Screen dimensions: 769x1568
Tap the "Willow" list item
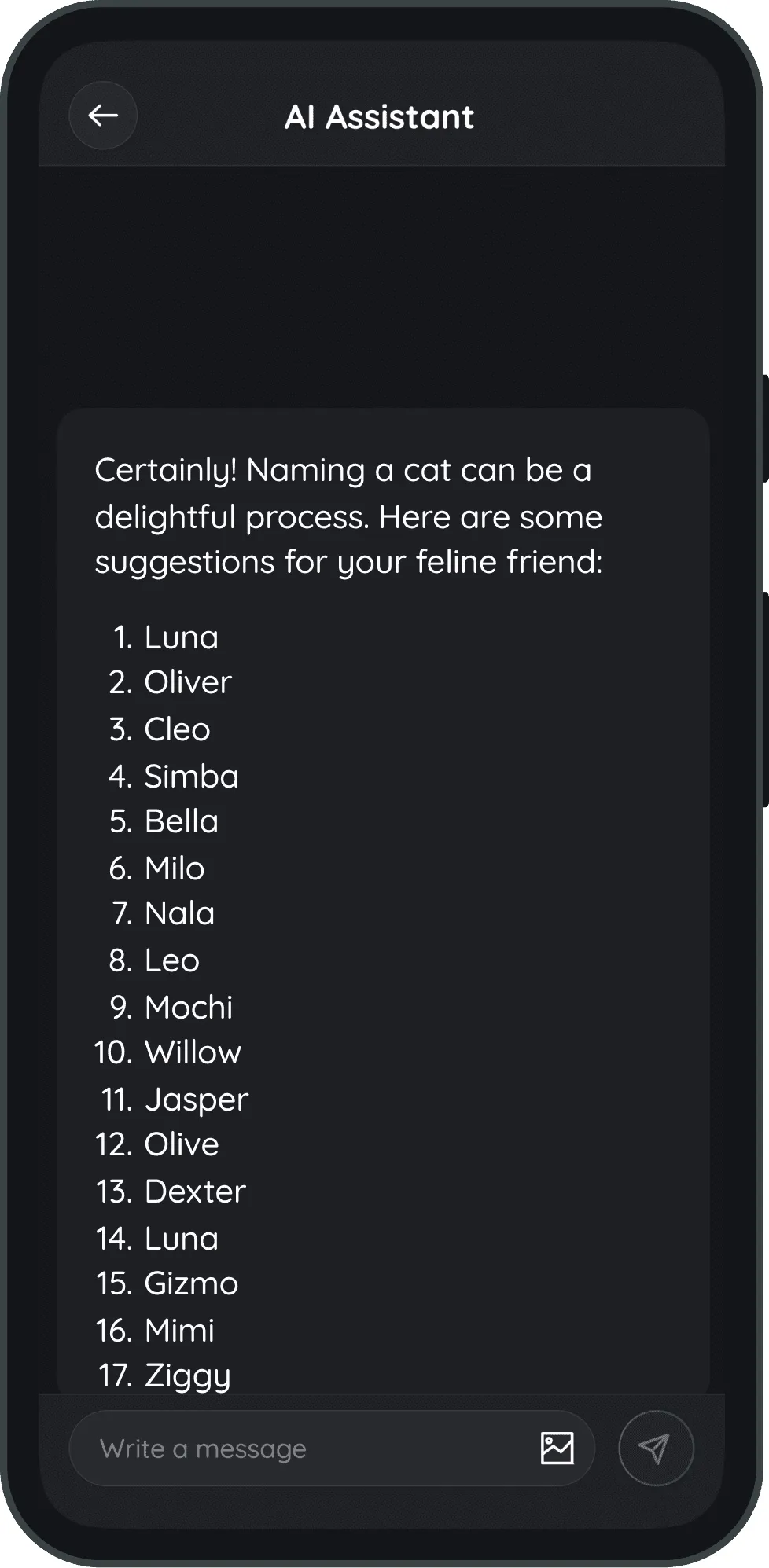tap(193, 1052)
